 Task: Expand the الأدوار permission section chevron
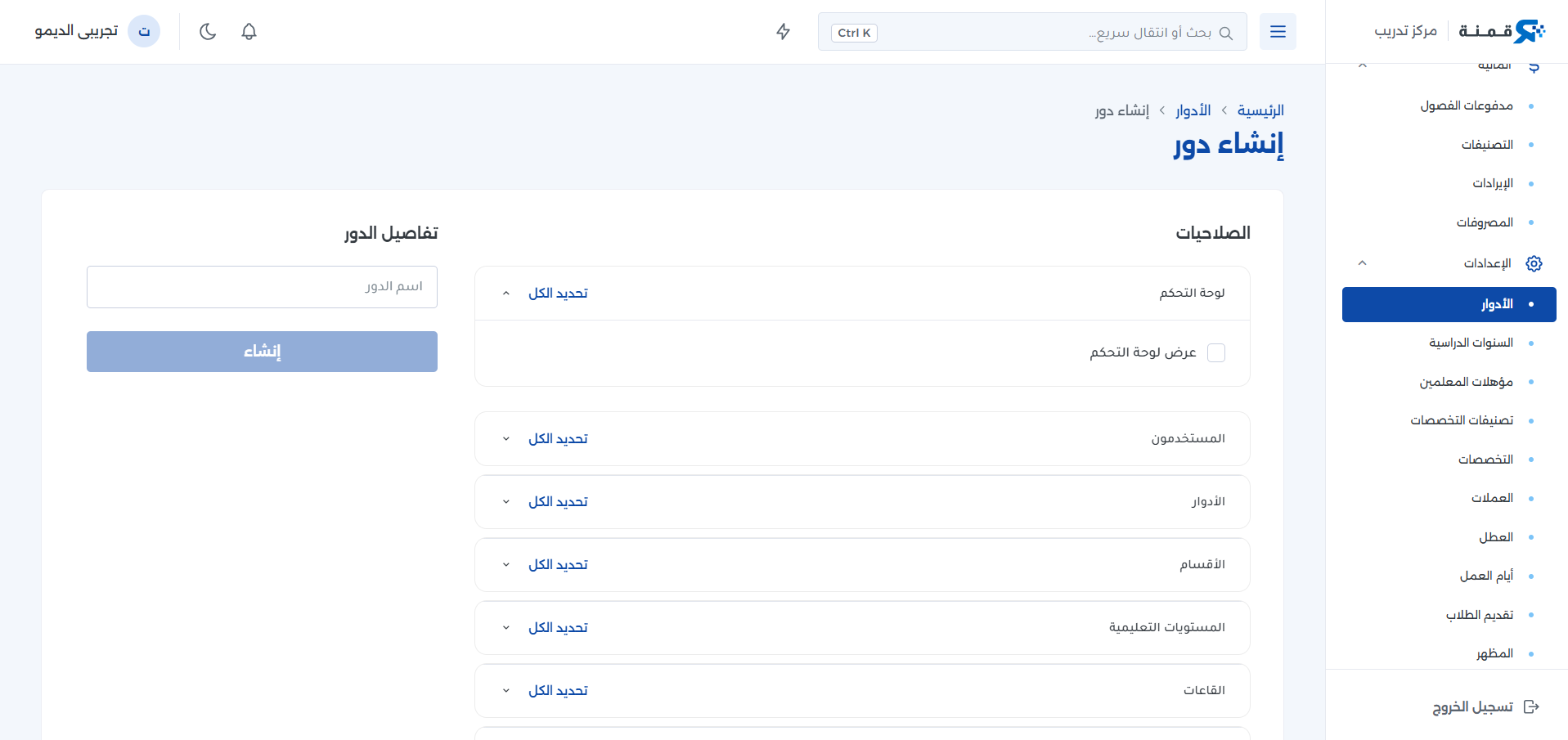point(506,502)
